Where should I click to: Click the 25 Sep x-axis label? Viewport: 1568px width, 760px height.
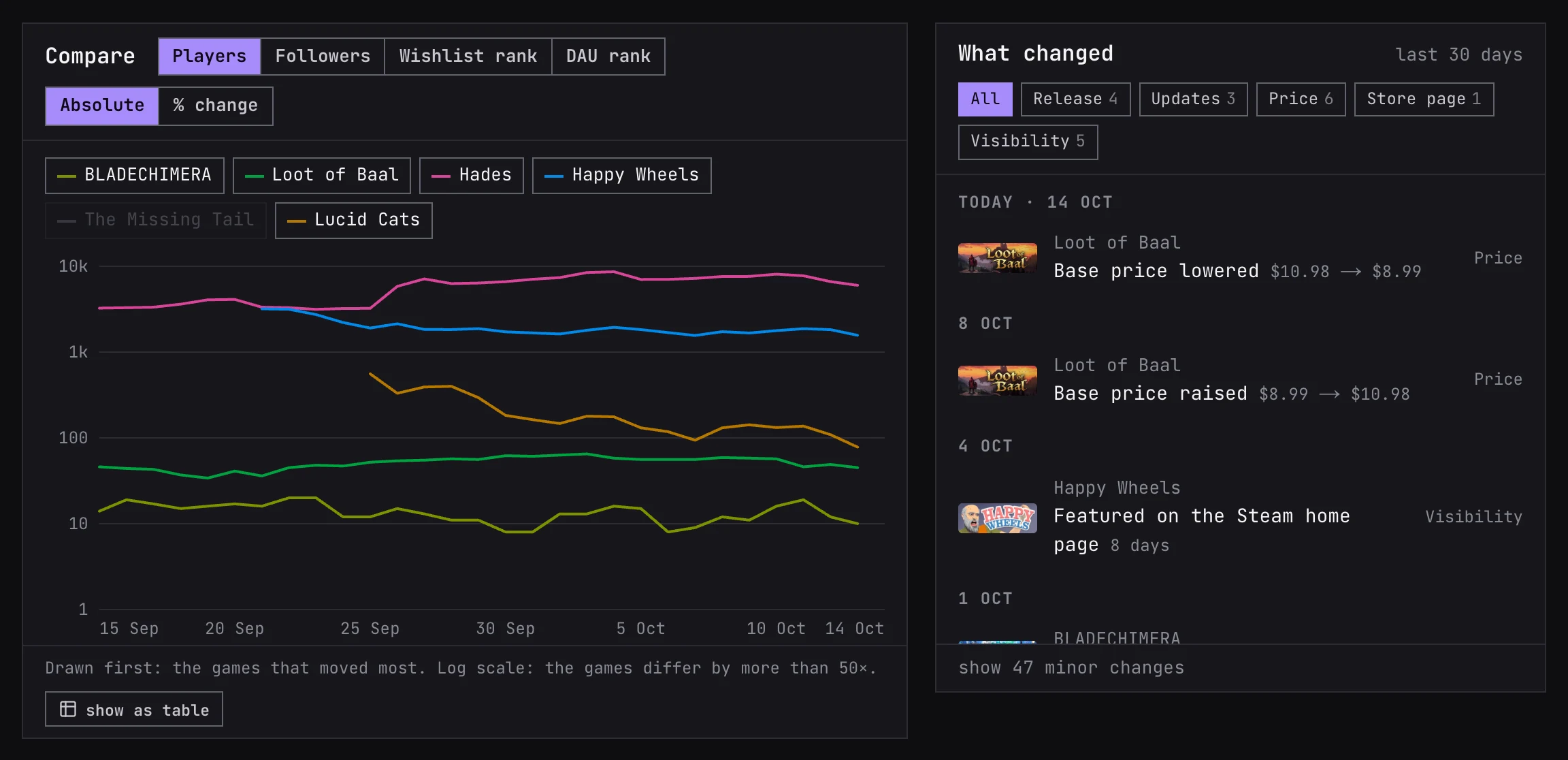(370, 629)
